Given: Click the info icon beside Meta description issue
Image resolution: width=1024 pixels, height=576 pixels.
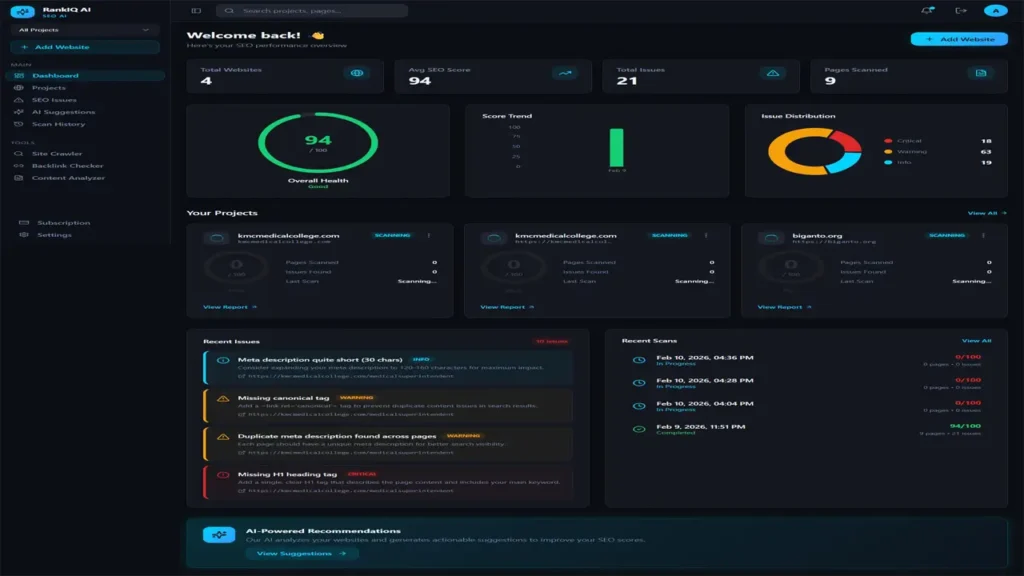Looking at the screenshot, I should (223, 360).
